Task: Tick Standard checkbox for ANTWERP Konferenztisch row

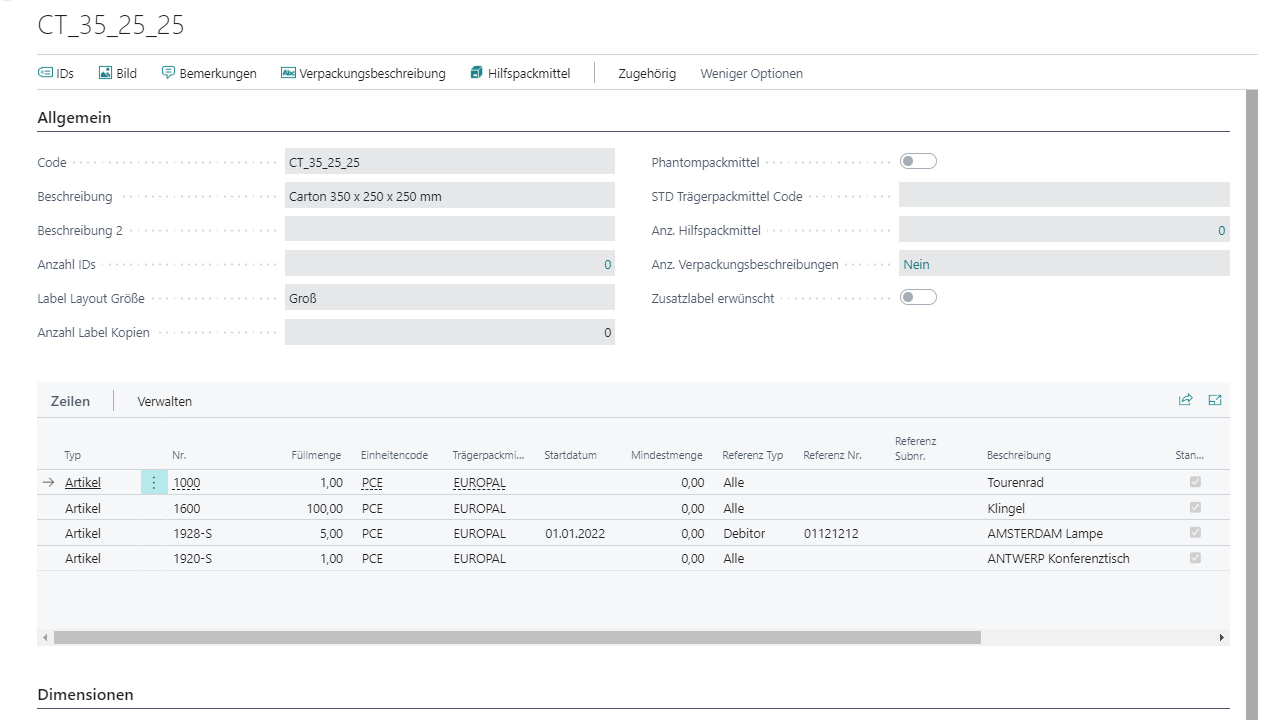Action: click(1195, 557)
